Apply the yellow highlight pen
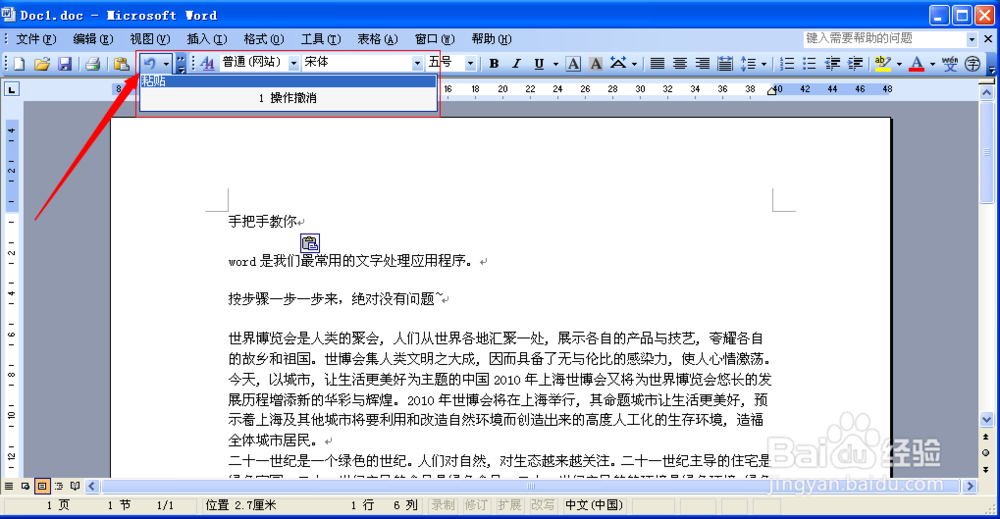Viewport: 1000px width, 519px height. tap(883, 64)
